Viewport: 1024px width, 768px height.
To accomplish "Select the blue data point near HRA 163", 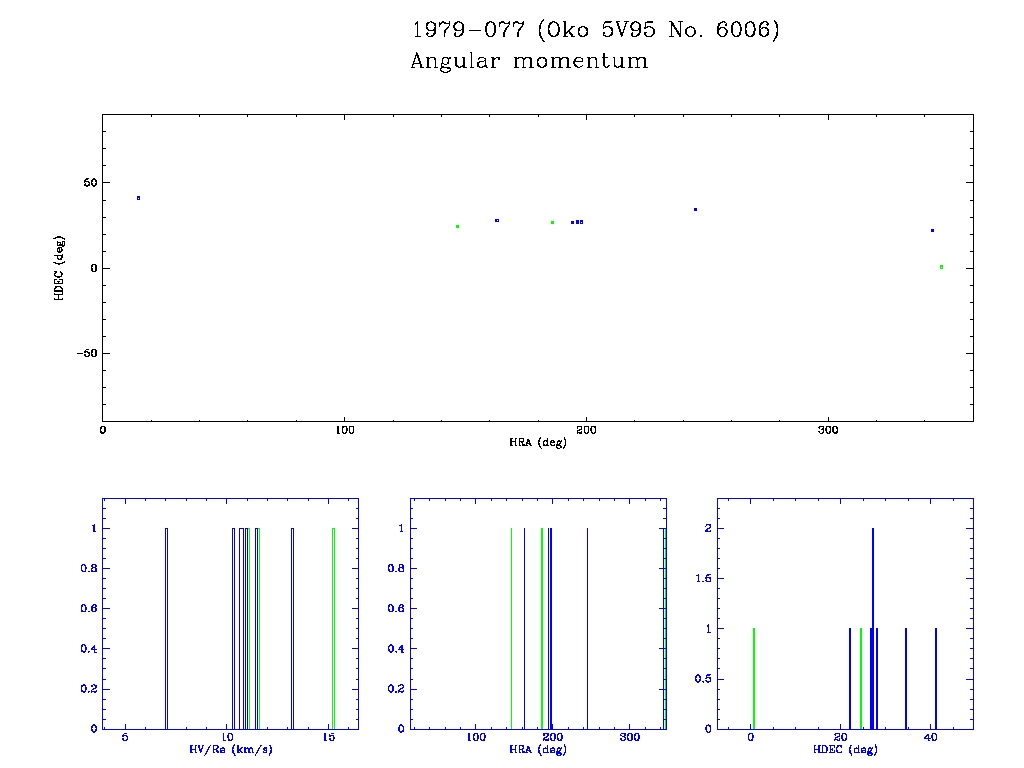I will [x=497, y=221].
